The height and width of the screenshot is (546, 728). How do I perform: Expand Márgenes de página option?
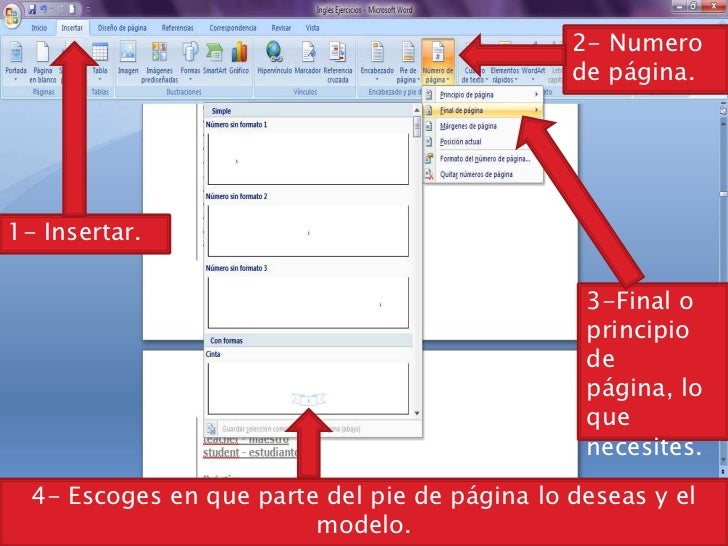pos(483,126)
